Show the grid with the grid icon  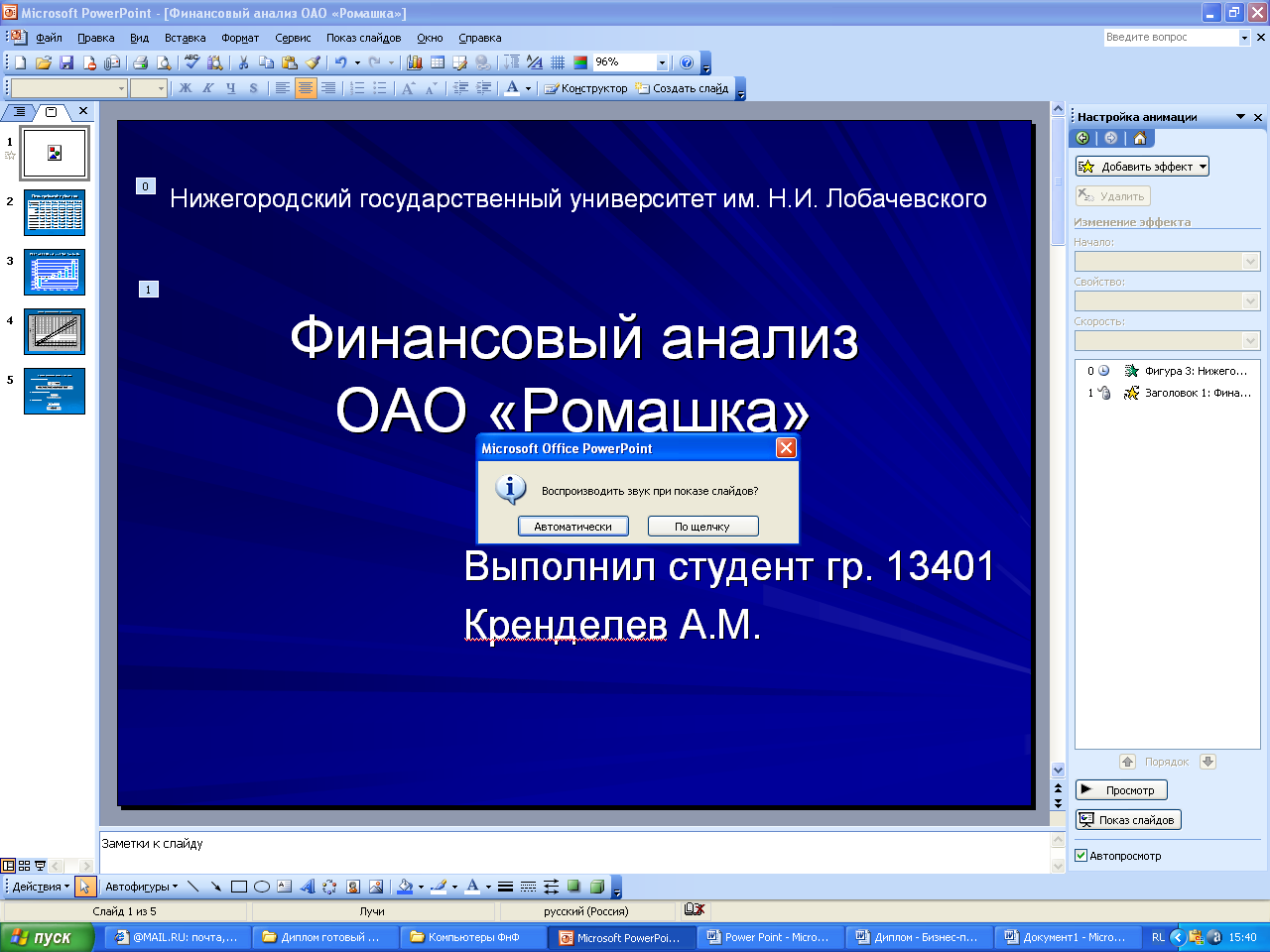(558, 62)
